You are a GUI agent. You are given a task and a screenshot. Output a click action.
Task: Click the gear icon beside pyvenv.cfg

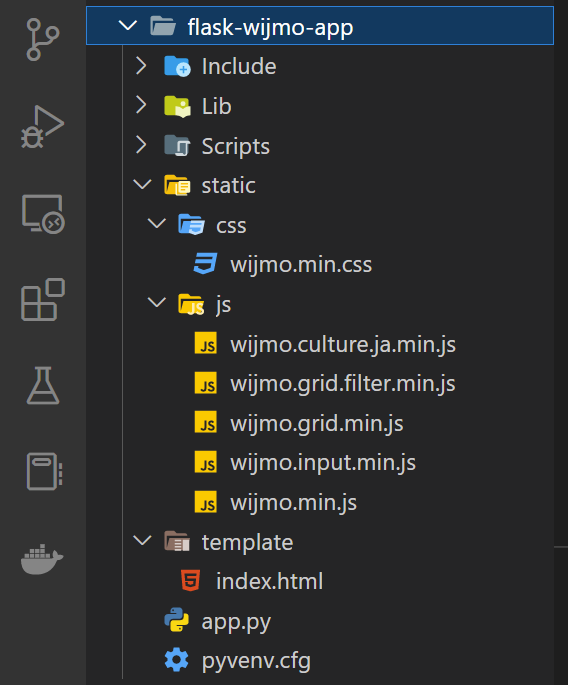point(177,660)
